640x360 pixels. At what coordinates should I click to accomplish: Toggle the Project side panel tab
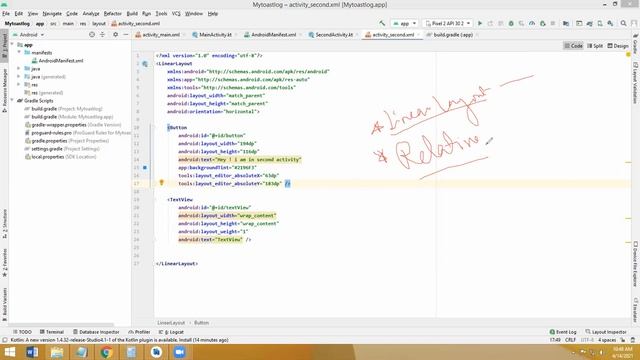coord(4,46)
